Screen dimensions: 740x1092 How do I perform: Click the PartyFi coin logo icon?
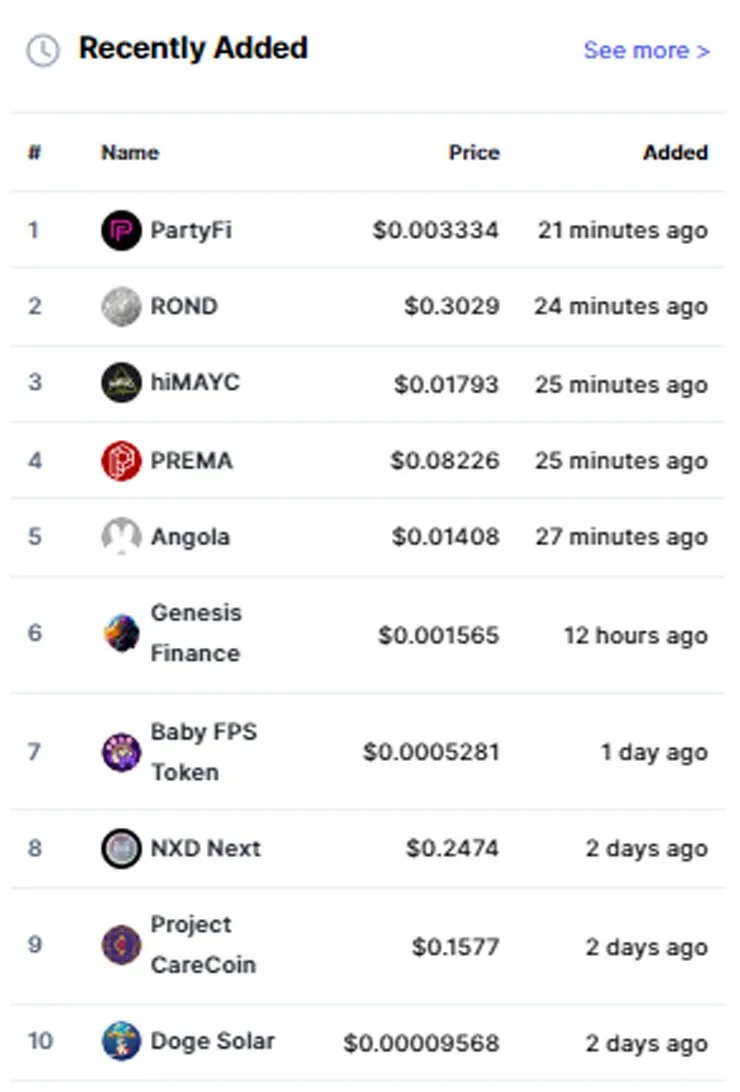121,230
